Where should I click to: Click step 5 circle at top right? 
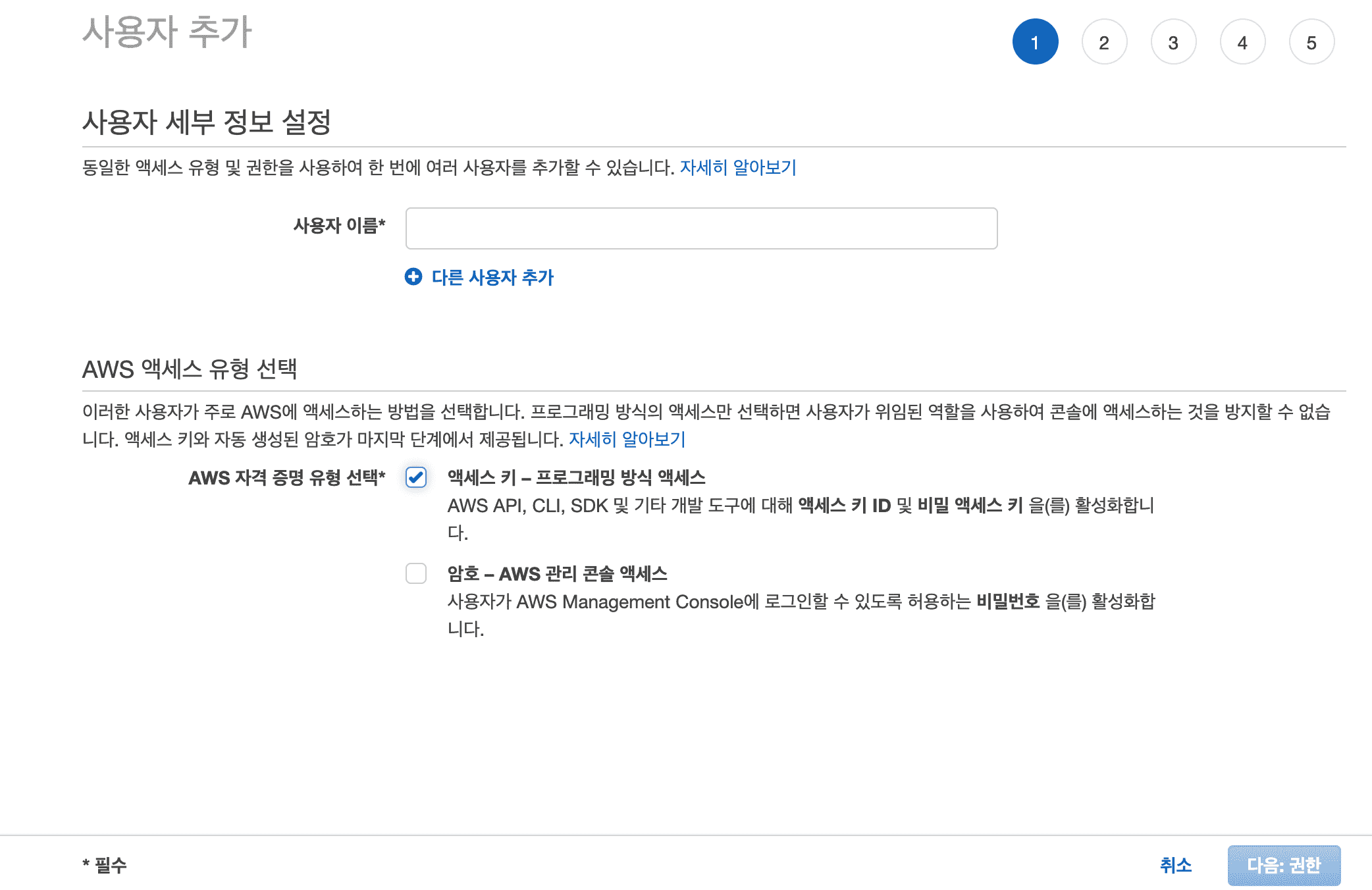pos(1311,42)
